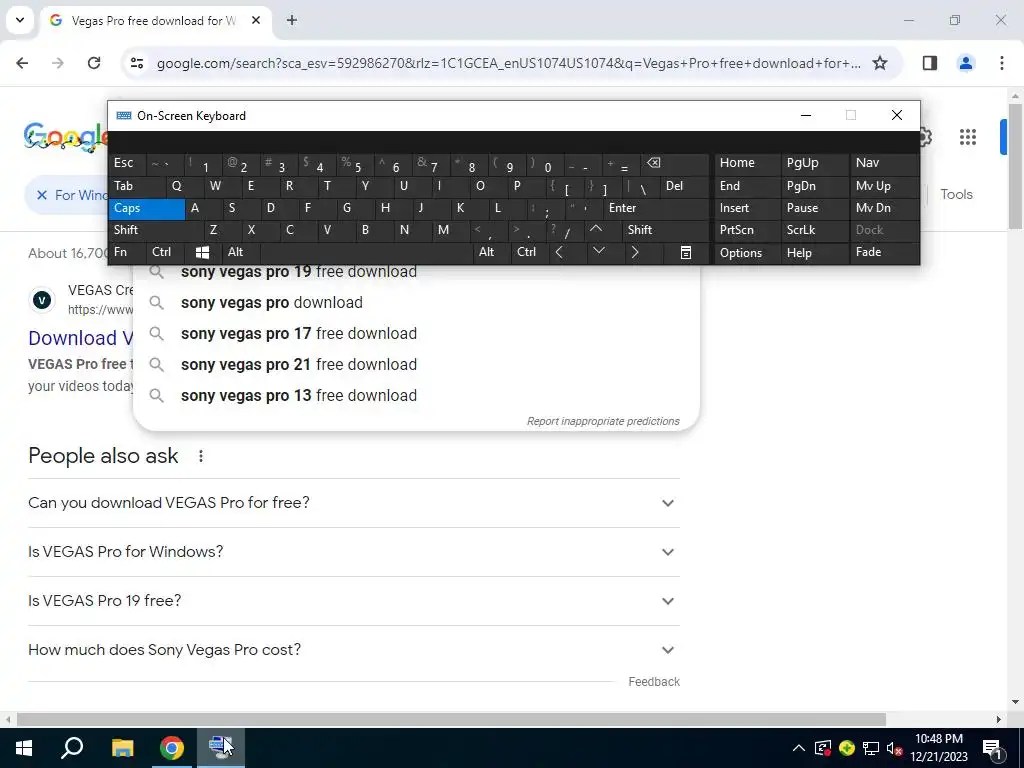The height and width of the screenshot is (768, 1024).
Task: Expand 'Can you download VEGAS Pro for free?'
Action: coord(354,503)
